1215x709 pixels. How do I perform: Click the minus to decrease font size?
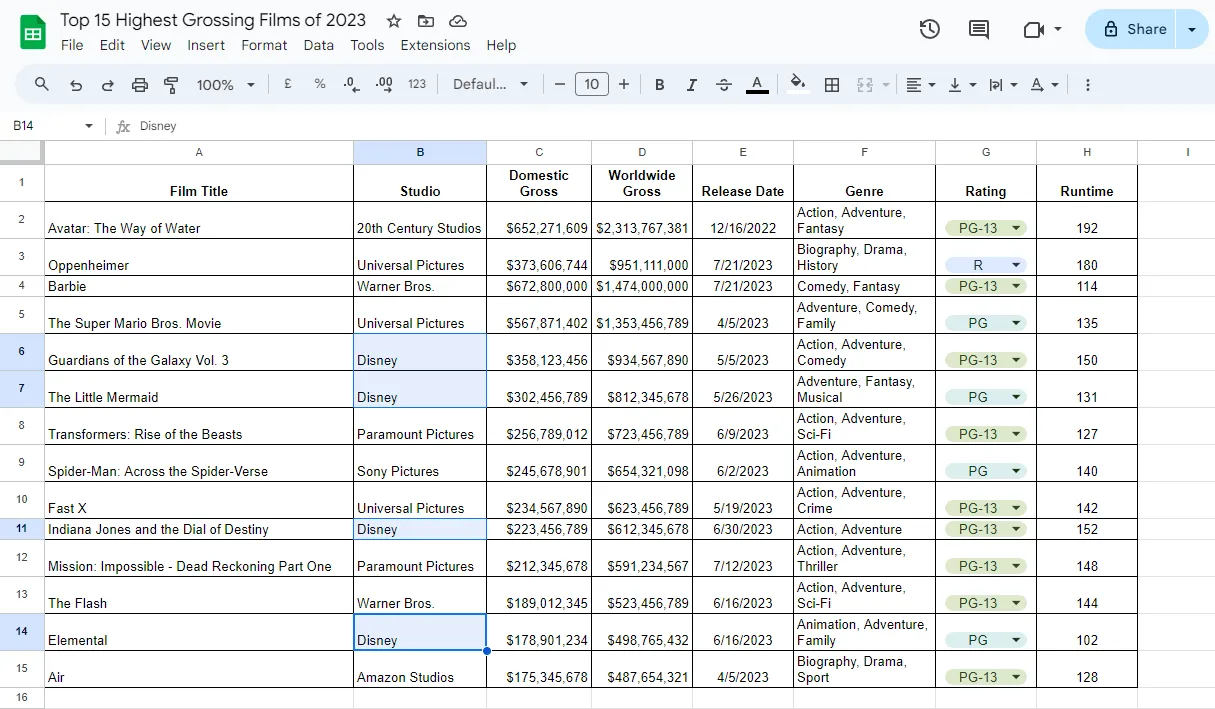560,84
